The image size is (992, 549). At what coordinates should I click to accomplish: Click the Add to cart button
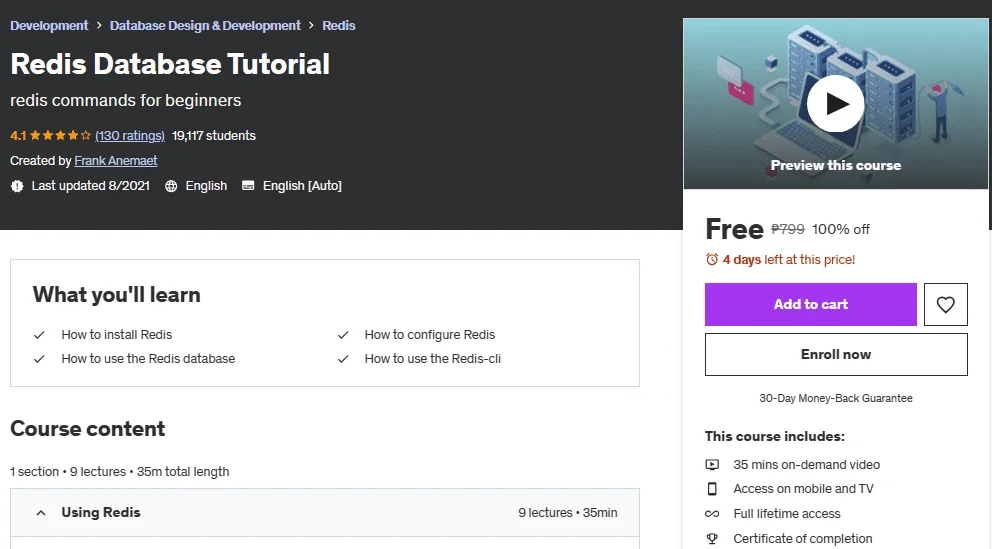coord(810,304)
